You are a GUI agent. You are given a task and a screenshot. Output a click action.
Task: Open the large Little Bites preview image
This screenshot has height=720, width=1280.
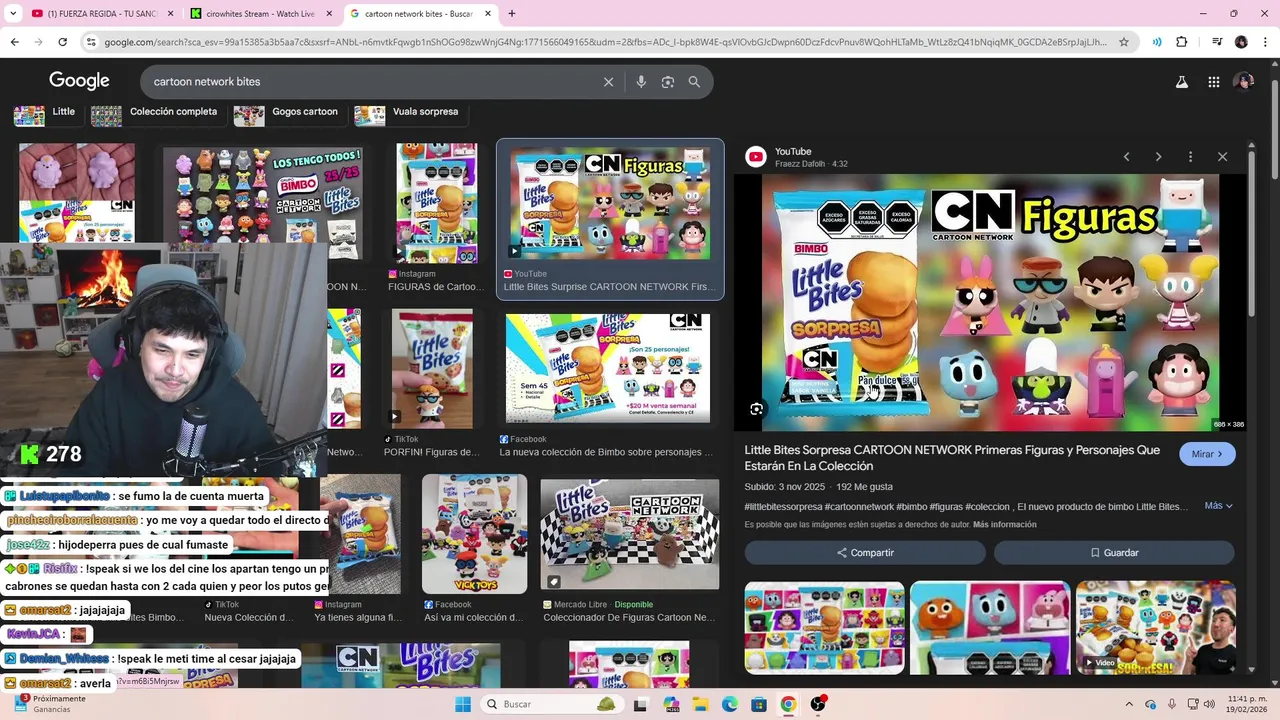tap(991, 303)
